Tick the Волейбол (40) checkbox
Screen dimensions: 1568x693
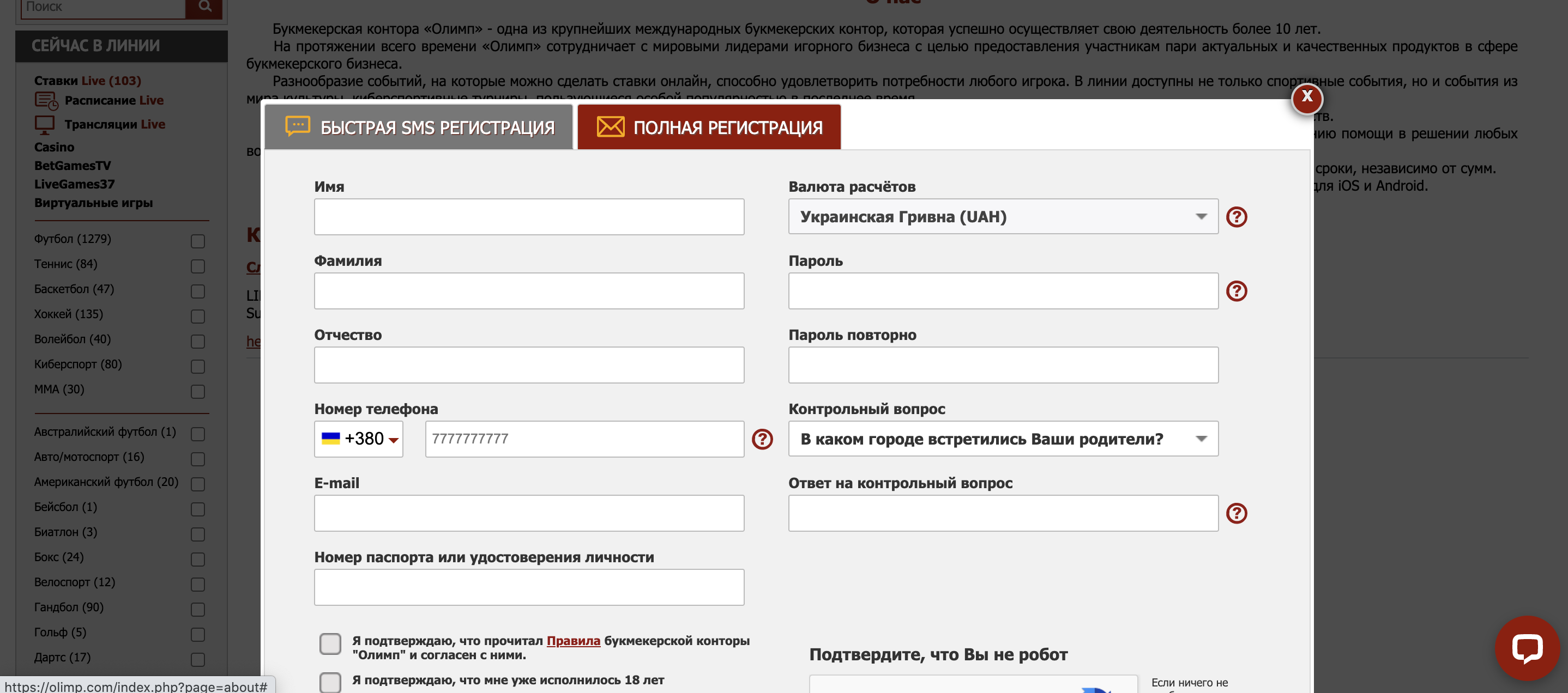198,342
